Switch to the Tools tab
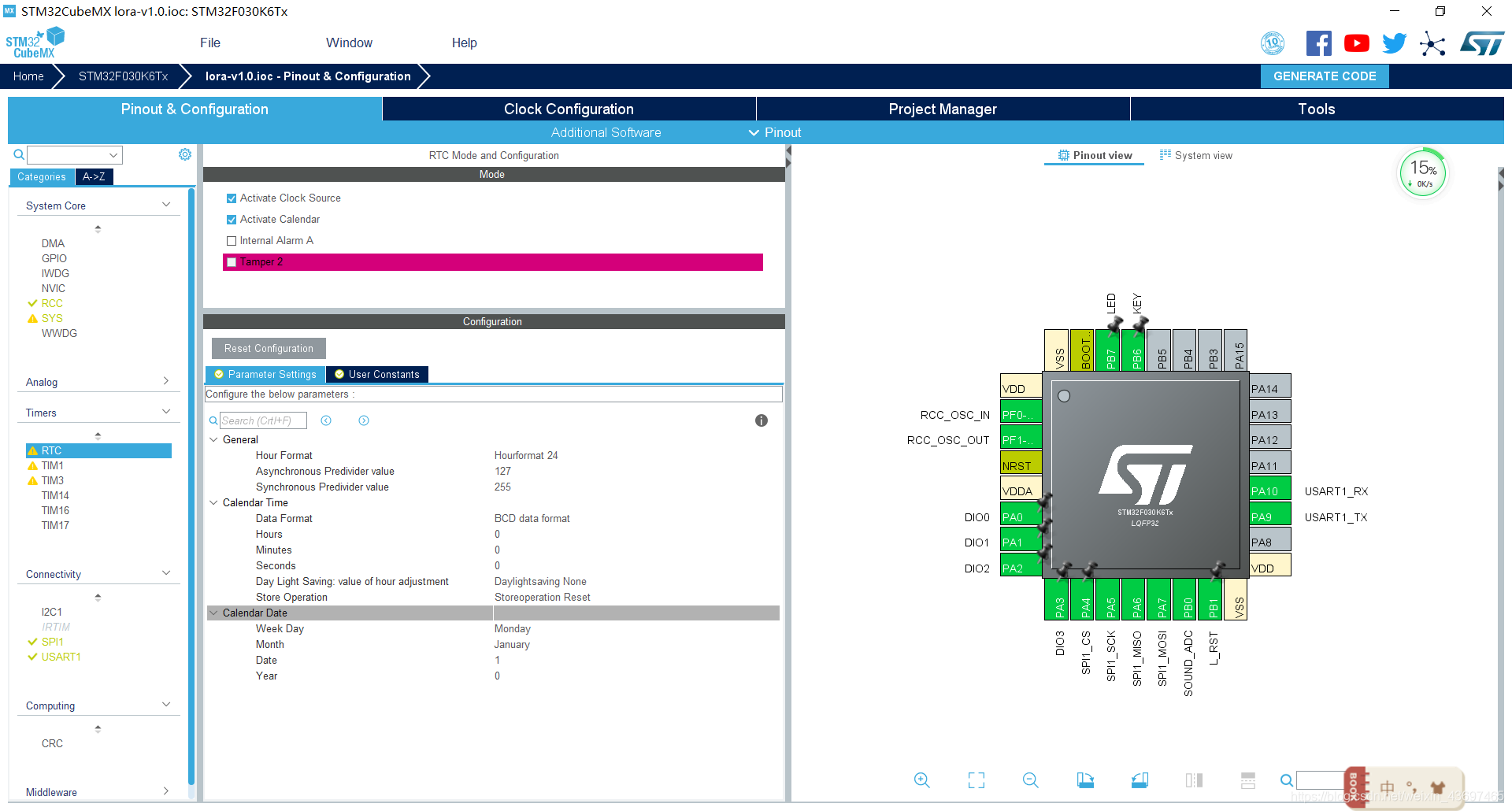This screenshot has height=811, width=1512. pos(1317,109)
